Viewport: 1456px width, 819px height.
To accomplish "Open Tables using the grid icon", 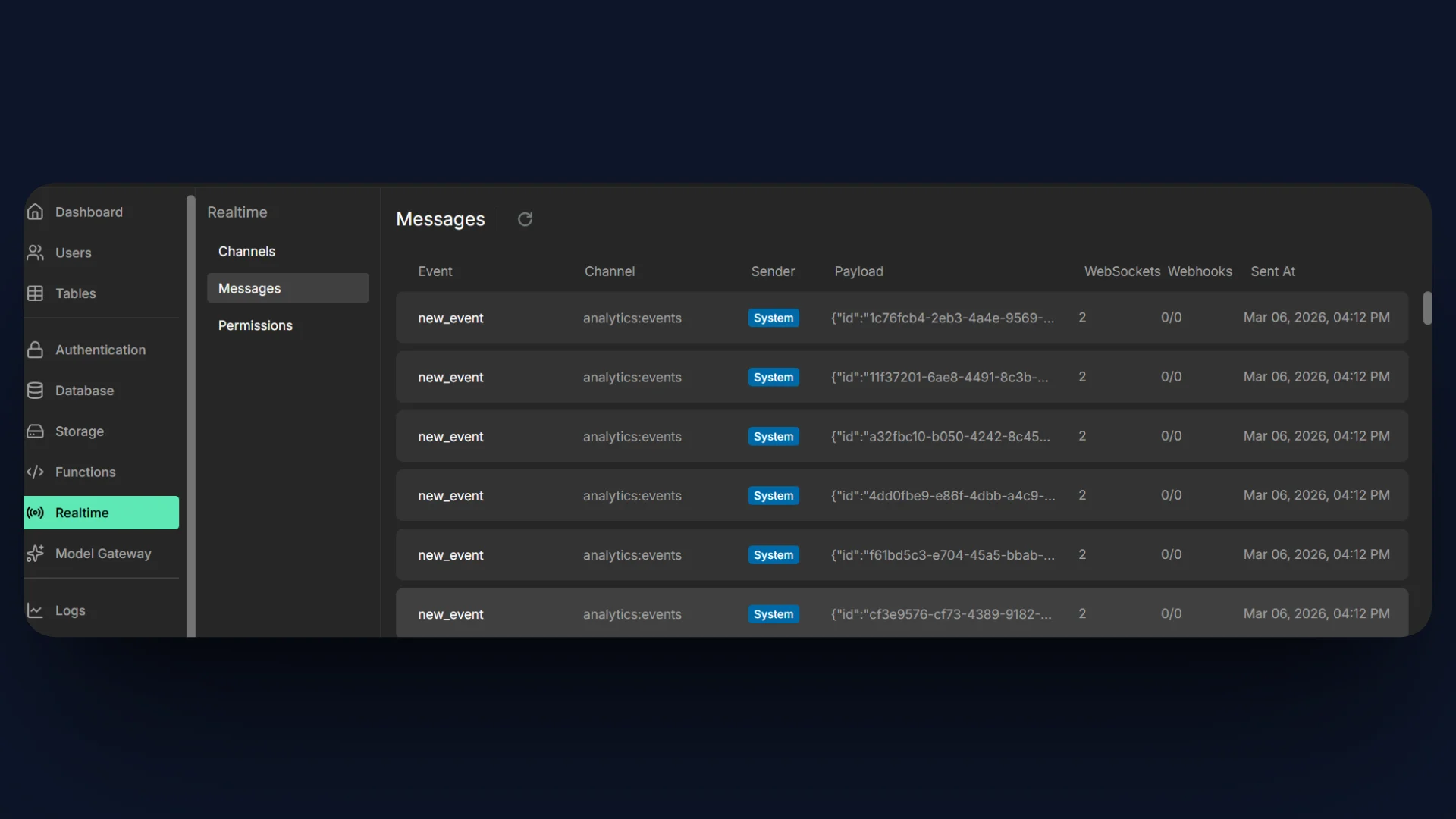I will 35,293.
